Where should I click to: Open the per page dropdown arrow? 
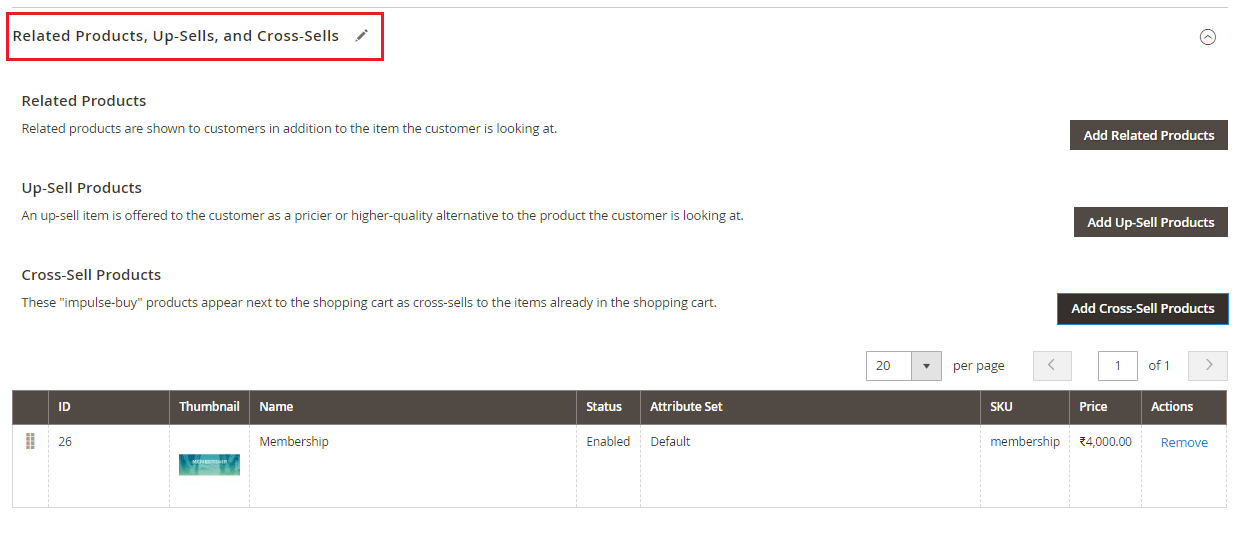click(x=926, y=366)
